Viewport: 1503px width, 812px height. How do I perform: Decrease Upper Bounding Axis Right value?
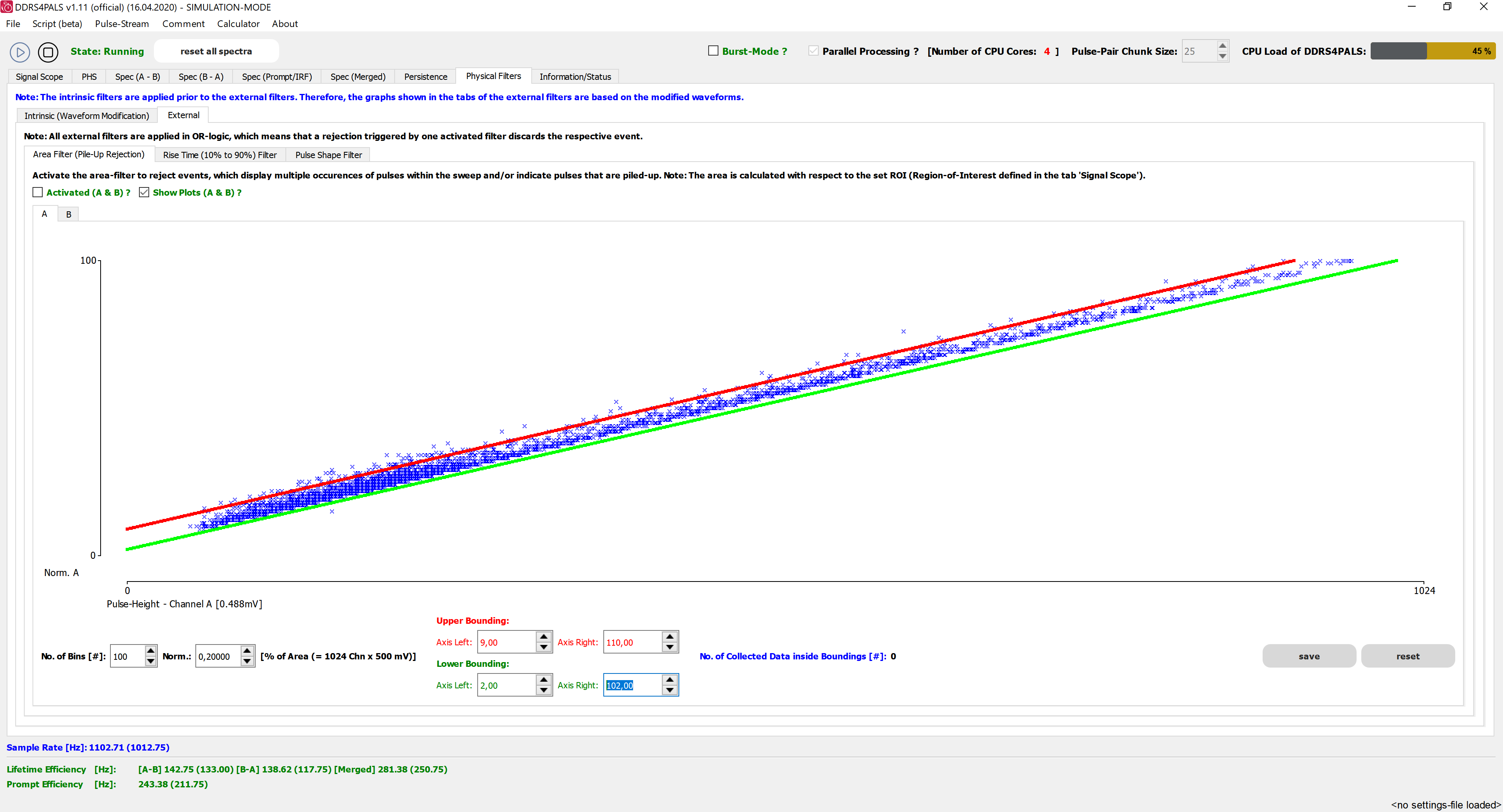click(x=670, y=648)
